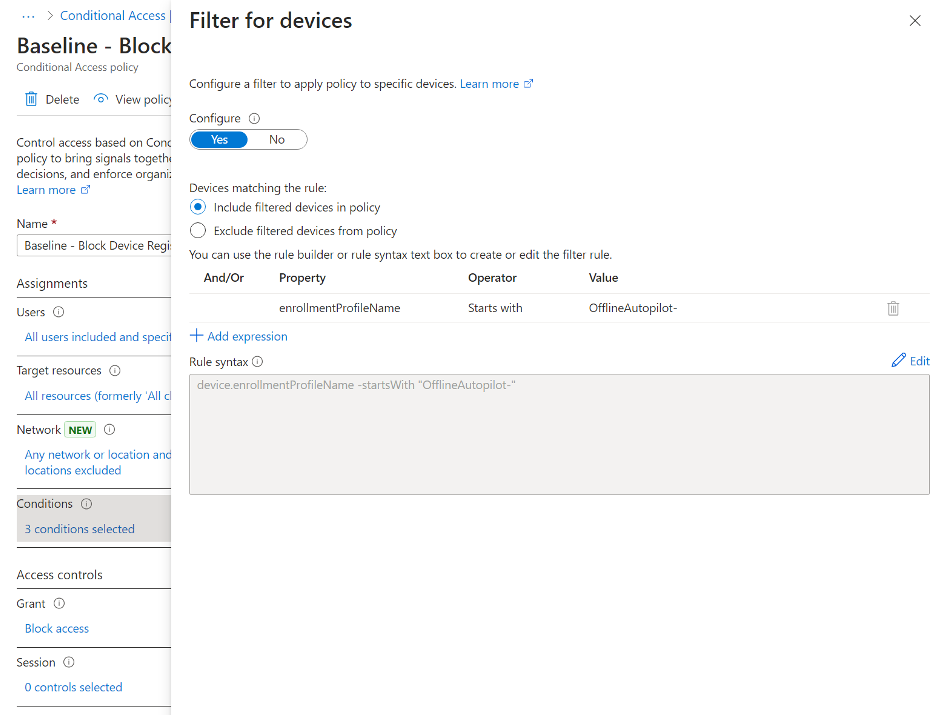Select Include filtered devices in policy

[198, 207]
